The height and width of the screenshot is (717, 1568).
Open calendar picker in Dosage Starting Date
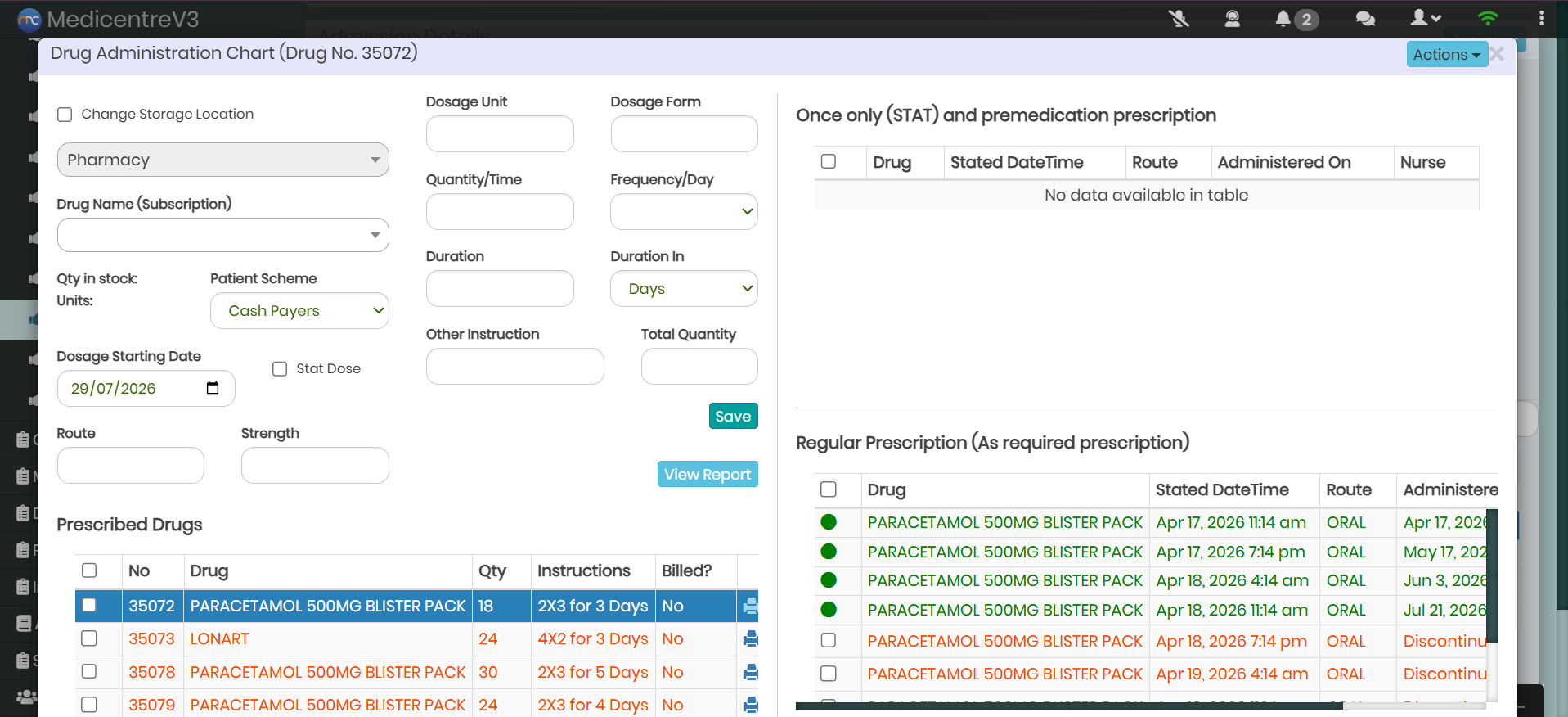click(213, 388)
